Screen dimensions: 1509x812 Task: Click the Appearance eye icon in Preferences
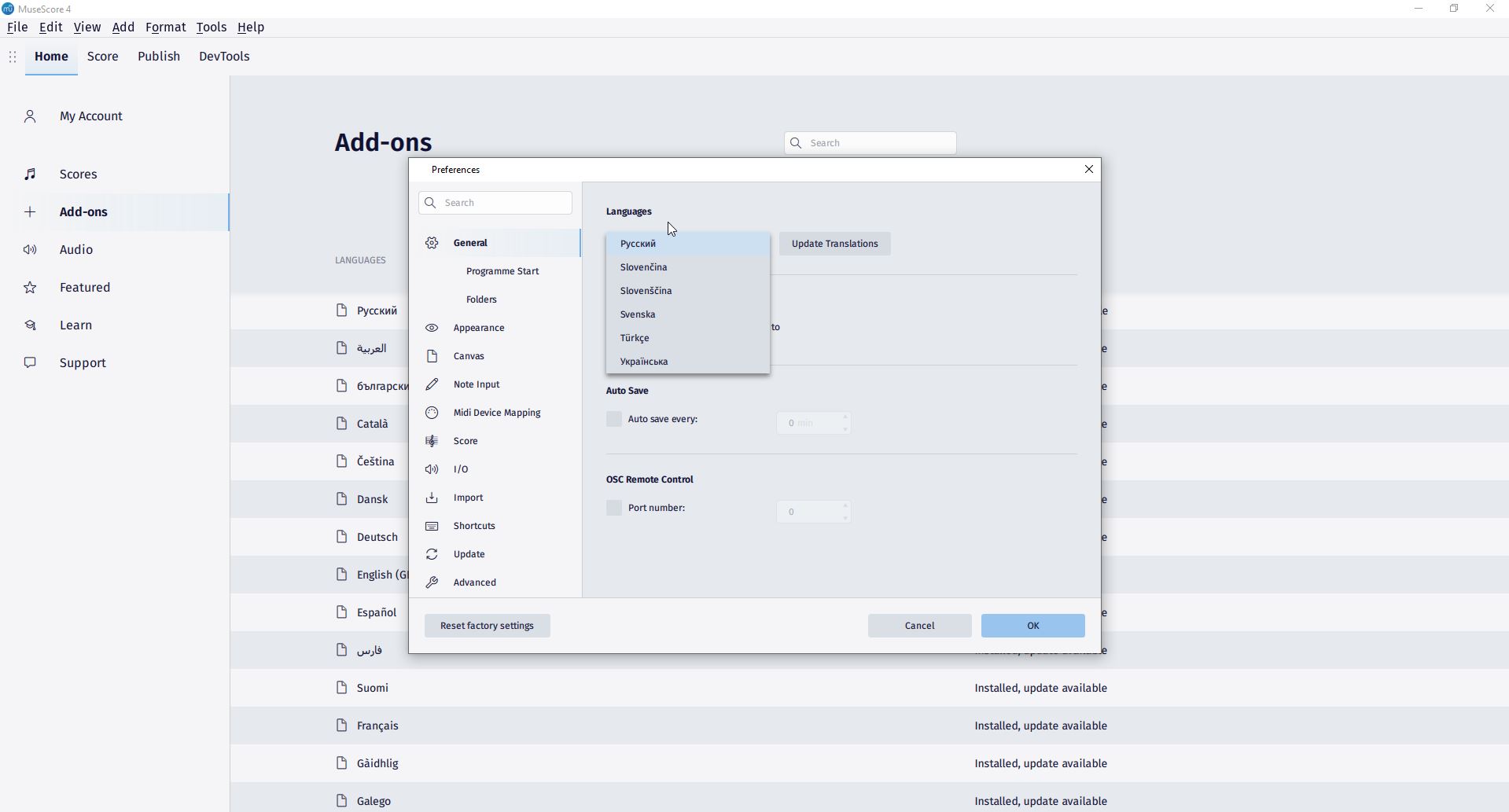coord(432,328)
